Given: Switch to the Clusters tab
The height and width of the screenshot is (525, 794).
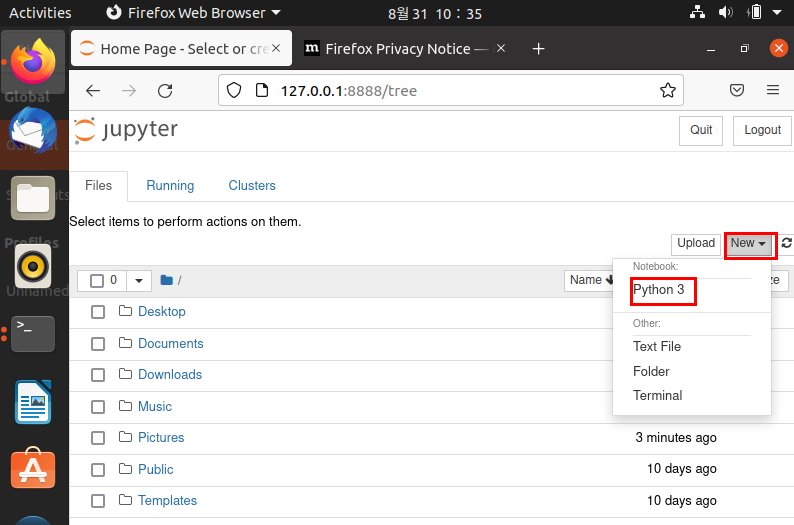Looking at the screenshot, I should pyautogui.click(x=252, y=185).
